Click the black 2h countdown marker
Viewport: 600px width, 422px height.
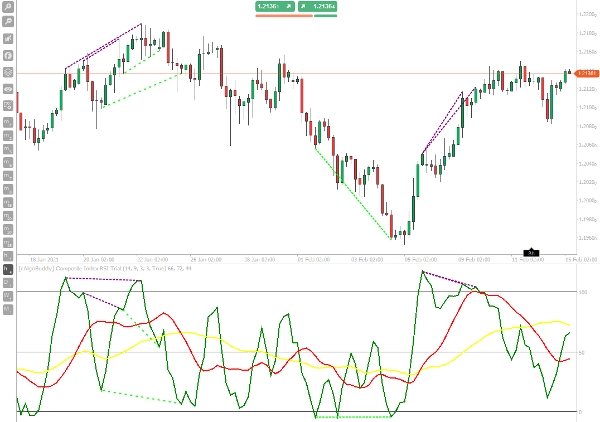pos(531,253)
